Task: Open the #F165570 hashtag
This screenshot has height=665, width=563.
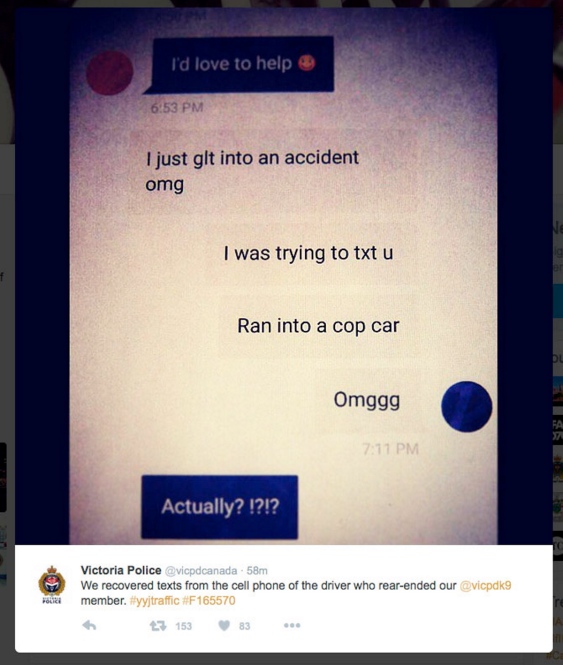Action: [x=208, y=601]
